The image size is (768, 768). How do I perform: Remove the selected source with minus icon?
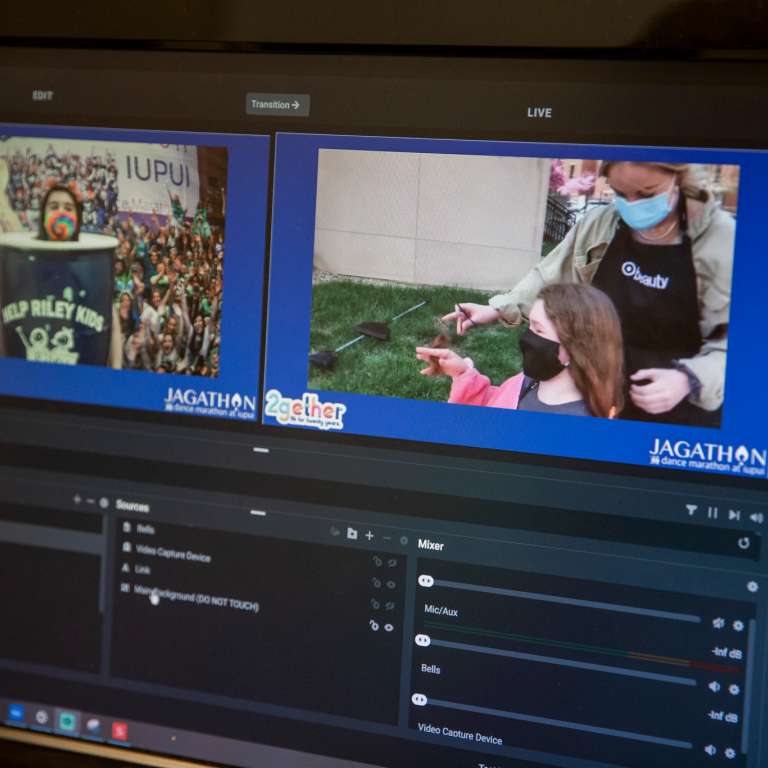[x=386, y=538]
